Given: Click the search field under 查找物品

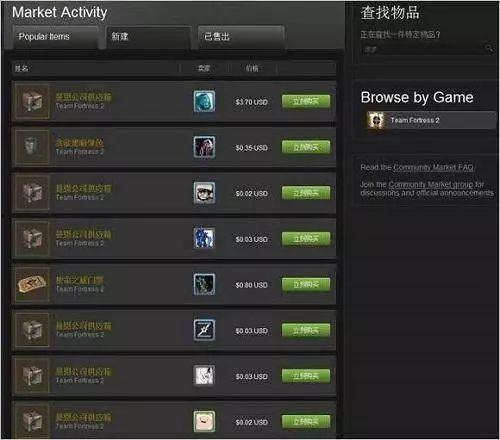Looking at the screenshot, I should 423,49.
